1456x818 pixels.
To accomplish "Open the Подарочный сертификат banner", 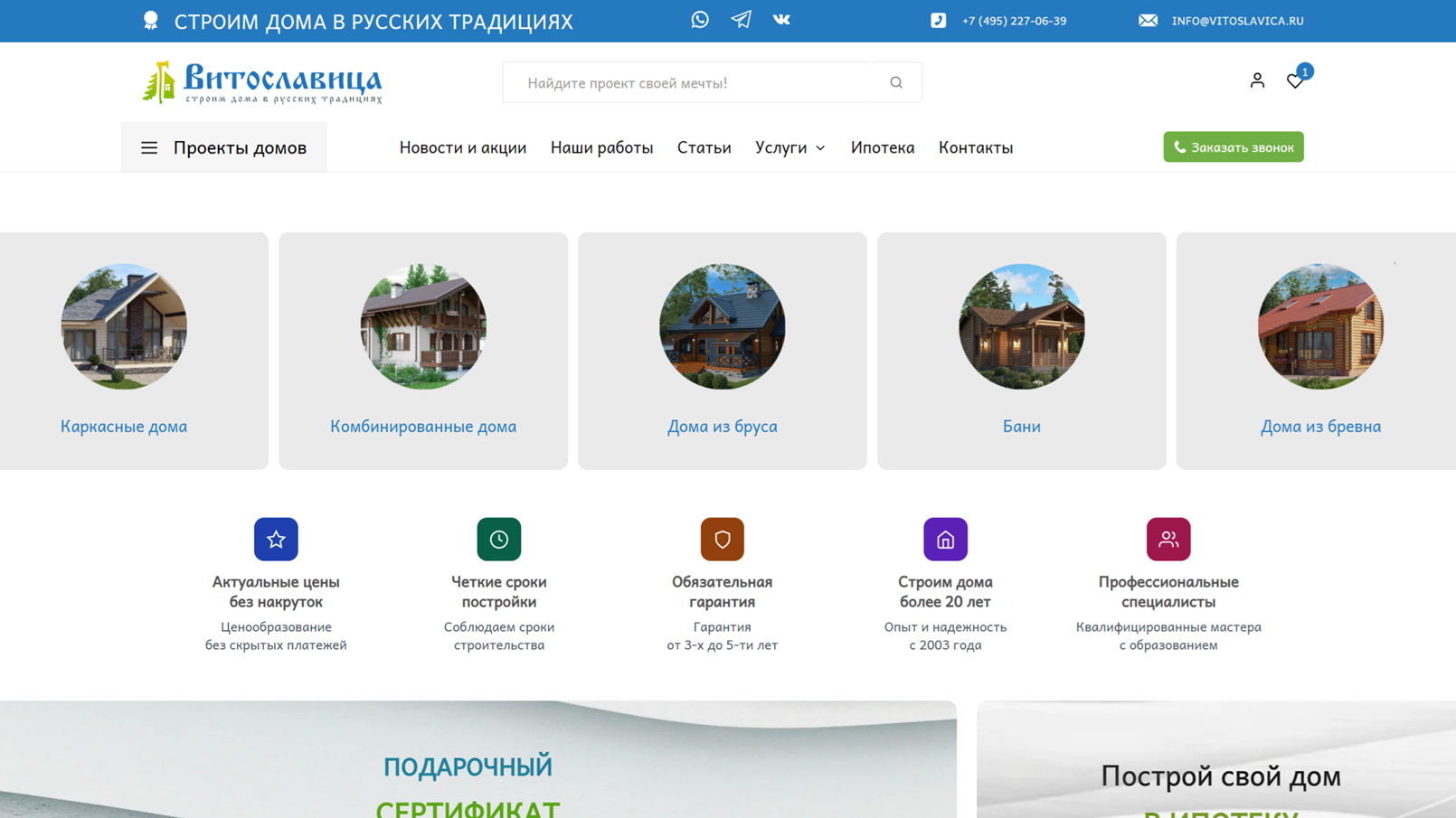I will 478,759.
